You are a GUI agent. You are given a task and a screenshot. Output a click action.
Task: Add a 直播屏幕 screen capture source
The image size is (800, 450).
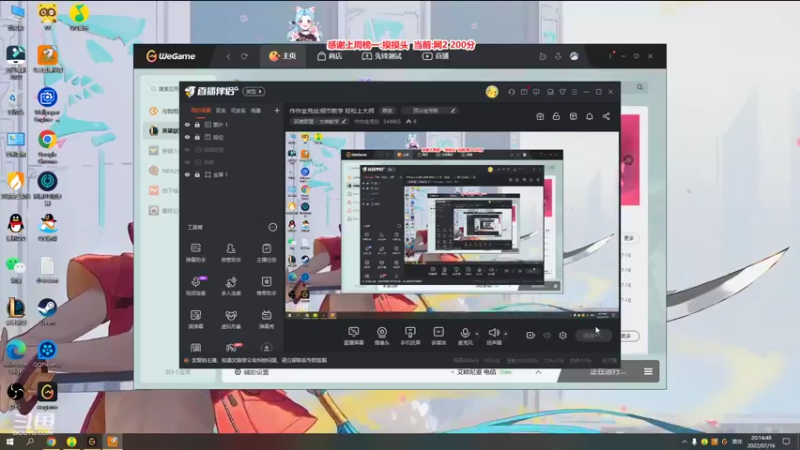pyautogui.click(x=354, y=336)
